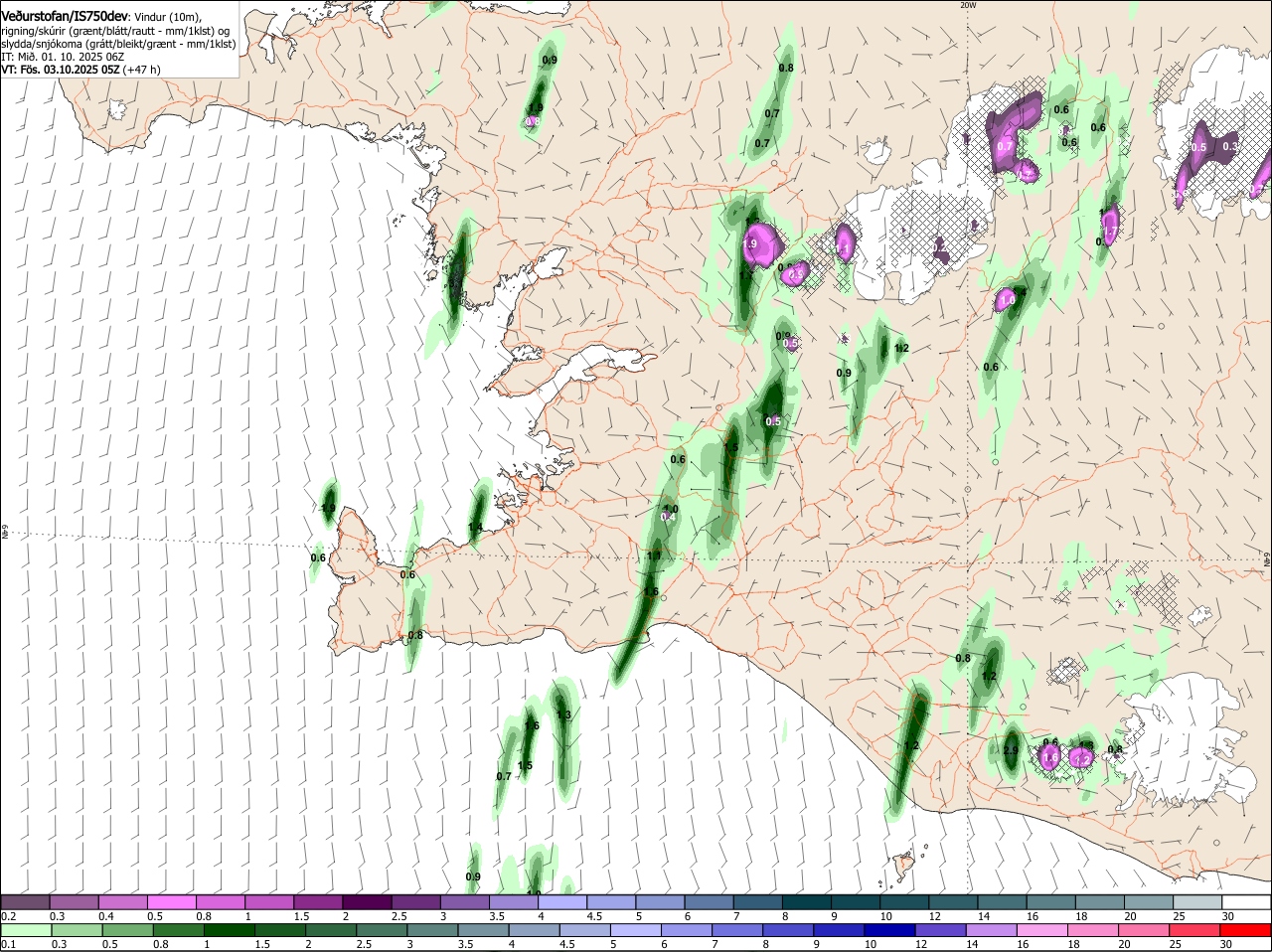Screen dimensions: 1272x952
Task: Click the grey-teal snow-scale swatch labeled 16
Action: click(x=1051, y=902)
